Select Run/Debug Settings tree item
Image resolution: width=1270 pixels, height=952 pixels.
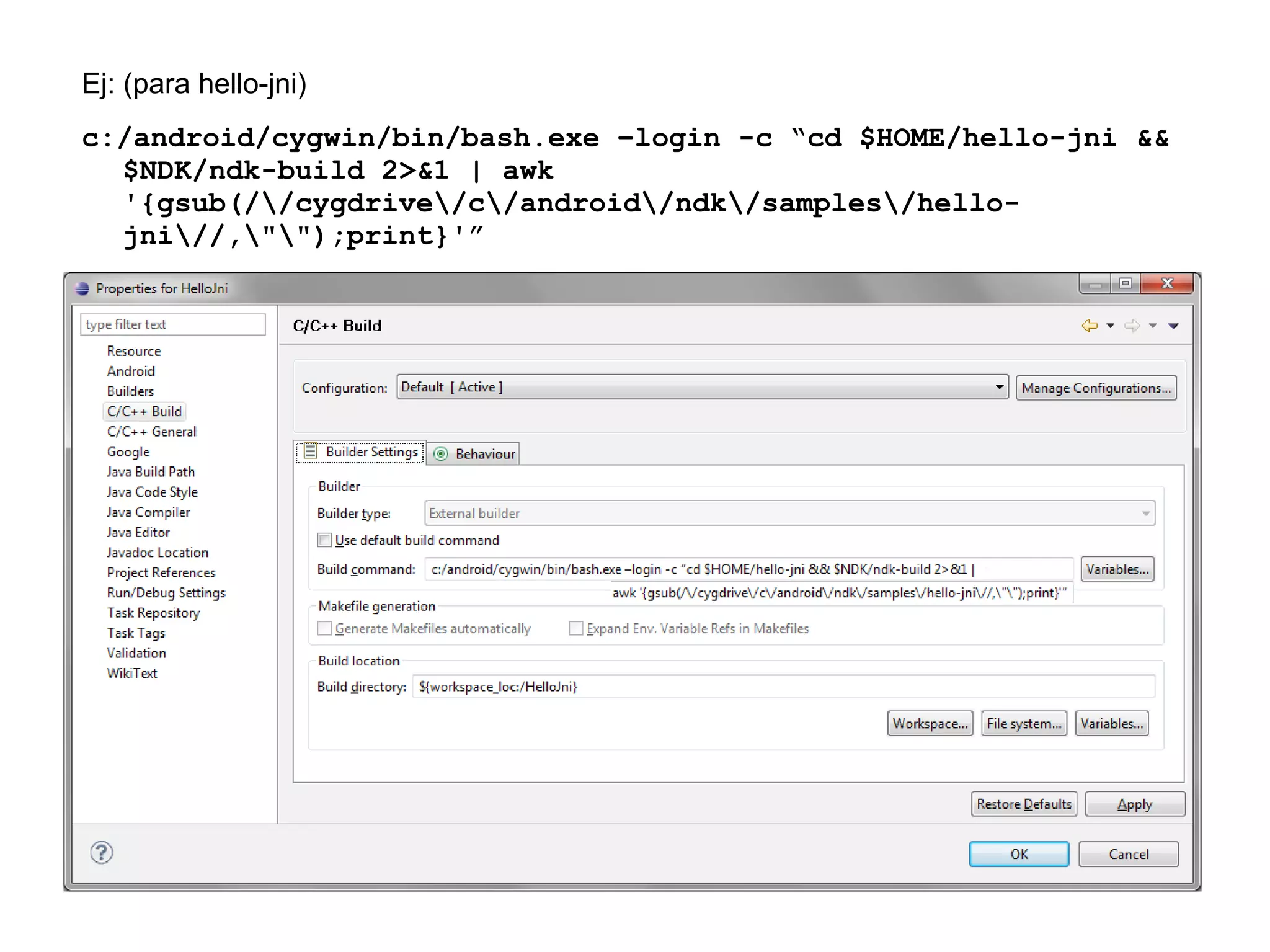[166, 593]
